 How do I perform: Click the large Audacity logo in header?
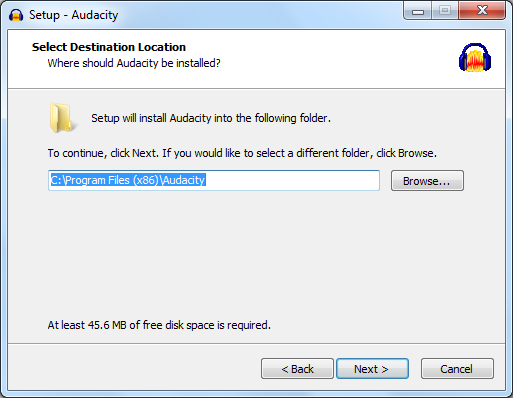tap(475, 57)
